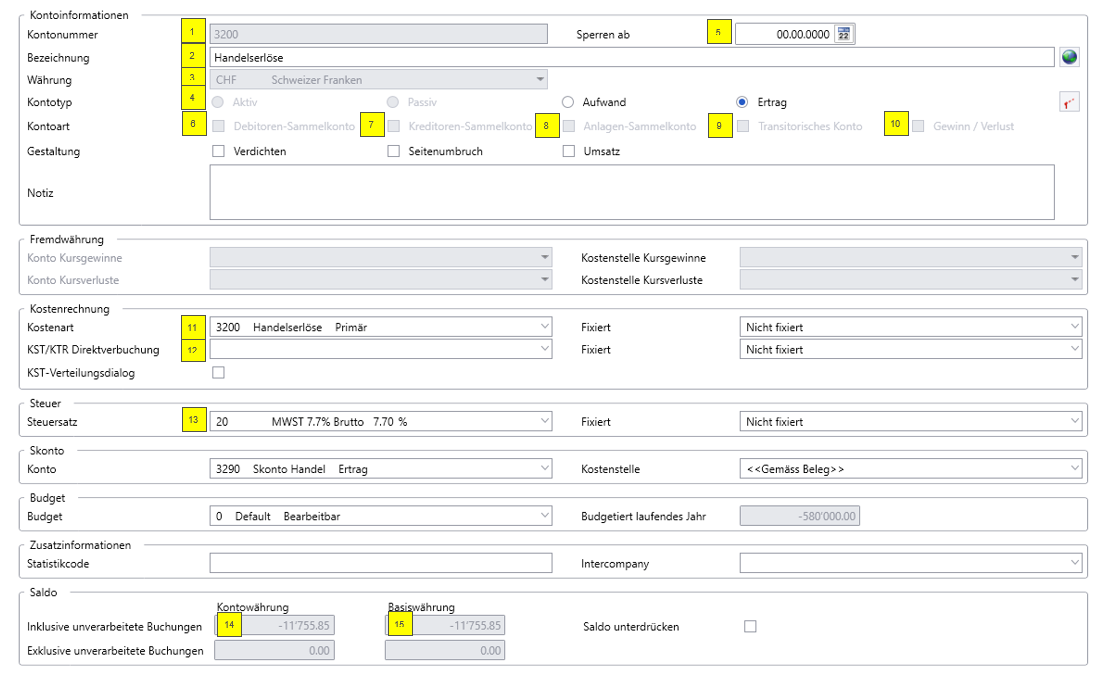Open the Kostenstelle dropdown showing Gemäss Beleg
The height and width of the screenshot is (682, 1099).
click(911, 468)
